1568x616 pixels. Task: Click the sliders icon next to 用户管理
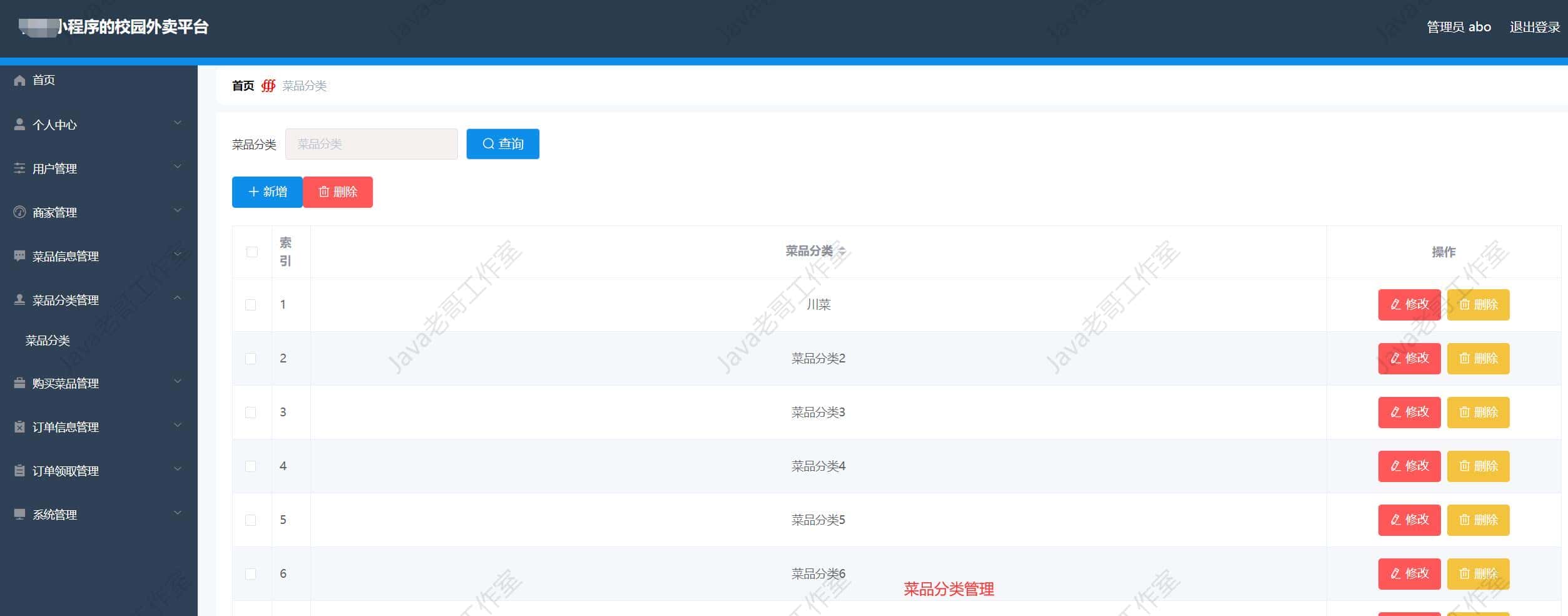point(19,168)
